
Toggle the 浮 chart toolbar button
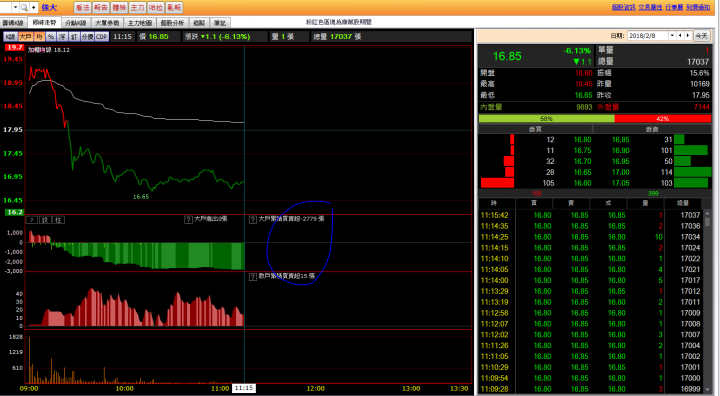tap(62, 37)
